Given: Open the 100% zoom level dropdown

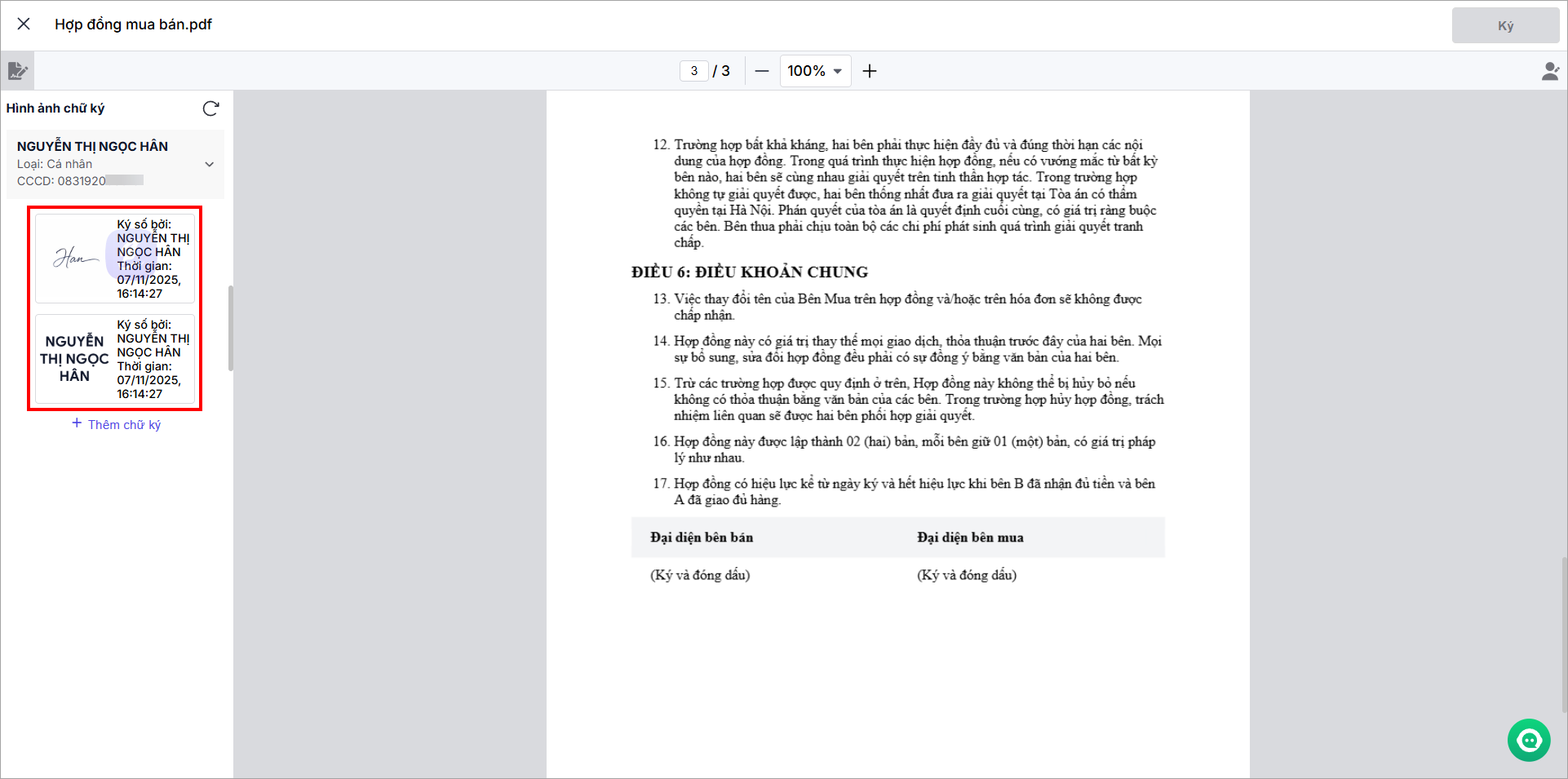Looking at the screenshot, I should click(815, 71).
